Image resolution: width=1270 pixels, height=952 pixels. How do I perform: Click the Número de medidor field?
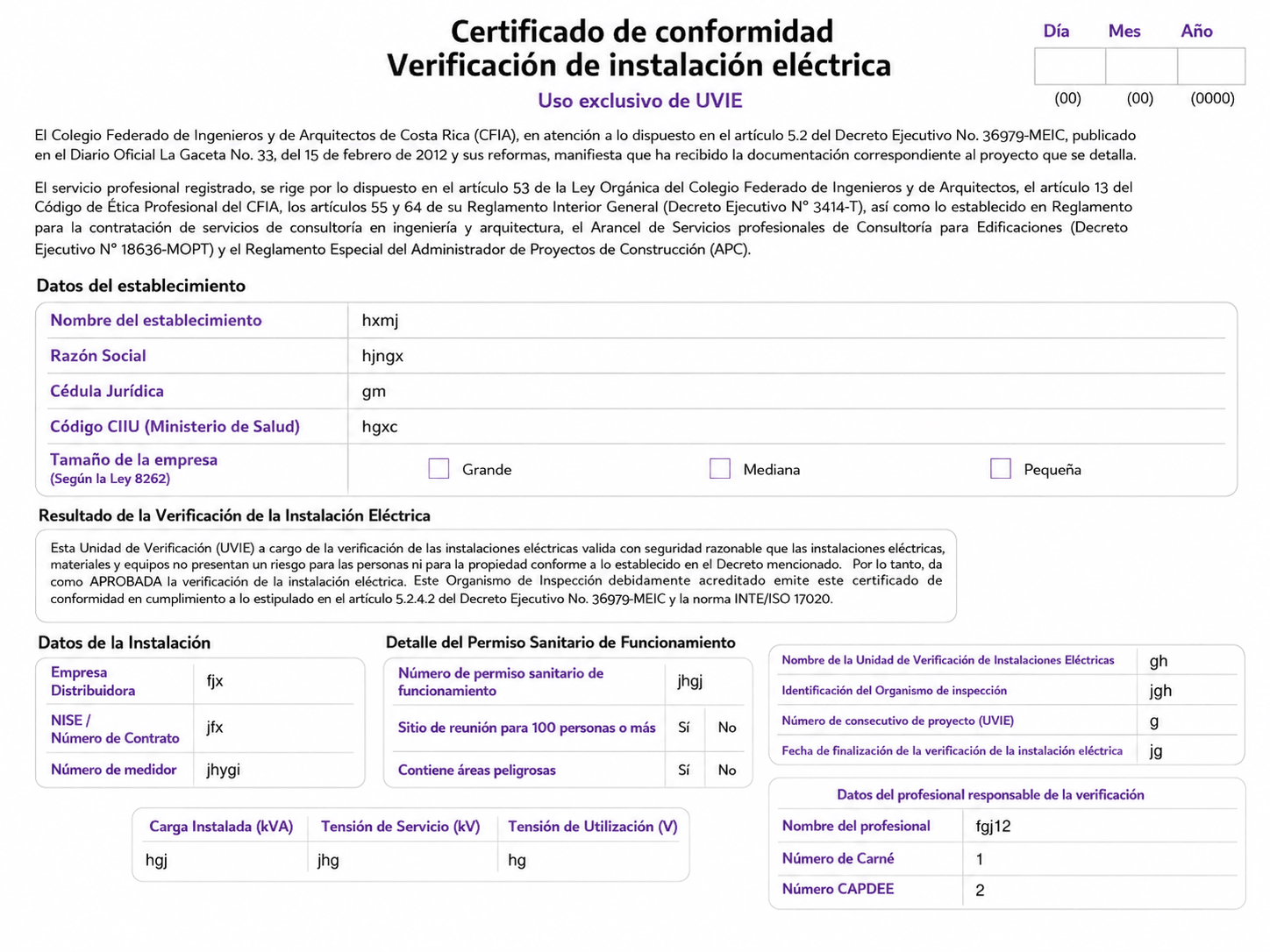[x=275, y=770]
